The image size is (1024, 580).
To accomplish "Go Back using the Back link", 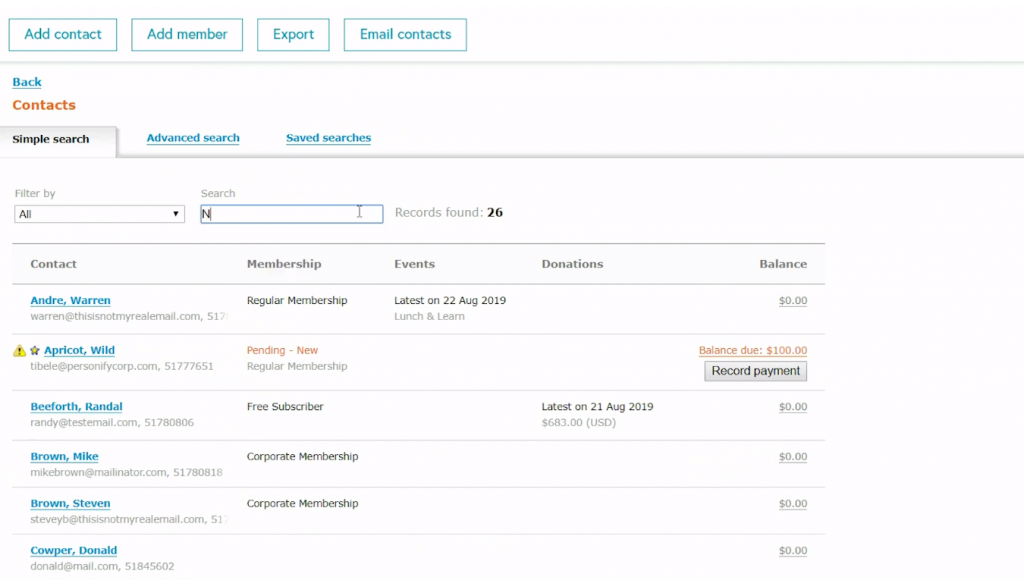I will [27, 82].
